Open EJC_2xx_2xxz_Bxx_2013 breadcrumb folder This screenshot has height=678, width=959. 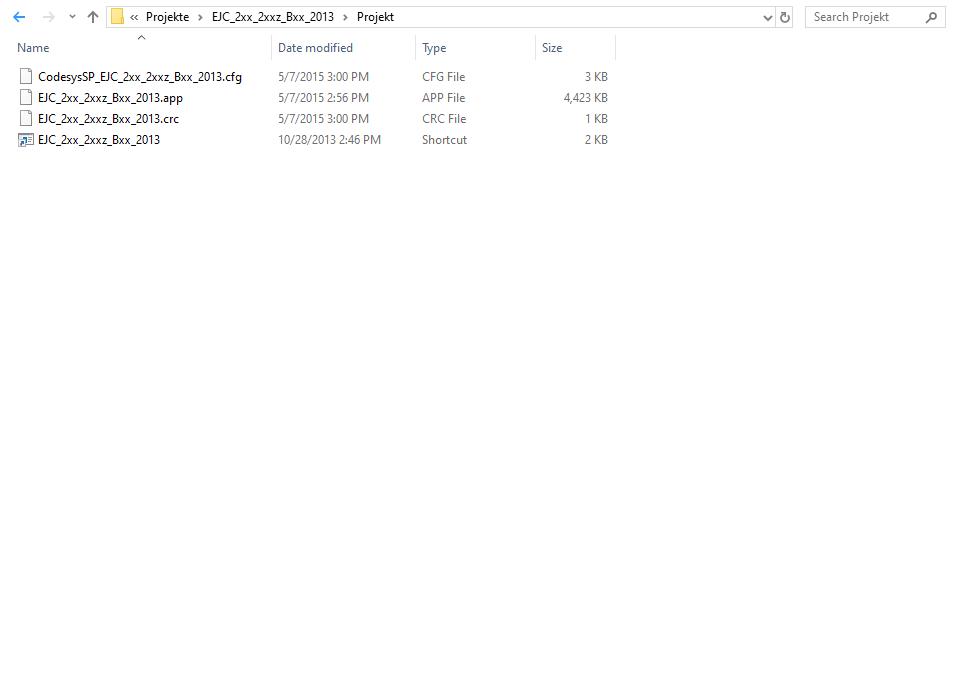point(273,17)
